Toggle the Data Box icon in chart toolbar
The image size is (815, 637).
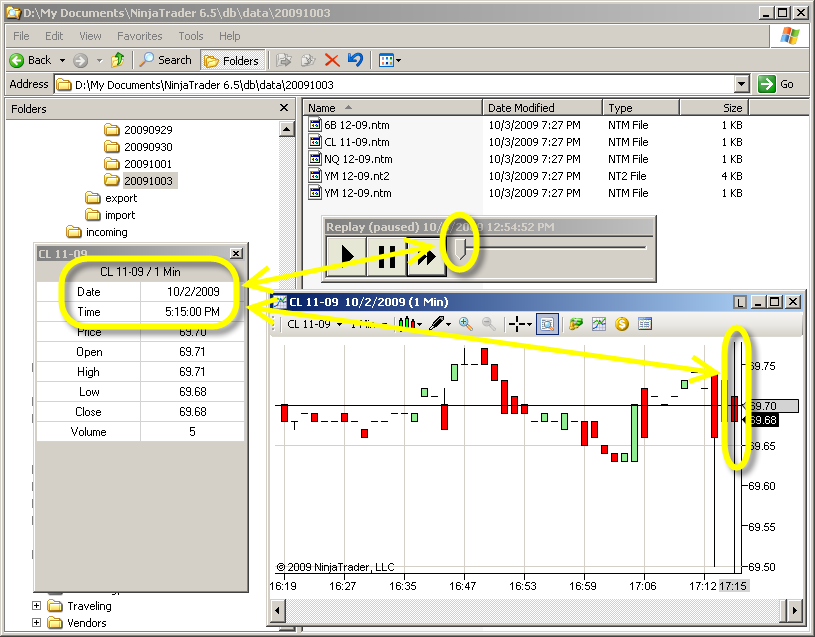click(547, 324)
